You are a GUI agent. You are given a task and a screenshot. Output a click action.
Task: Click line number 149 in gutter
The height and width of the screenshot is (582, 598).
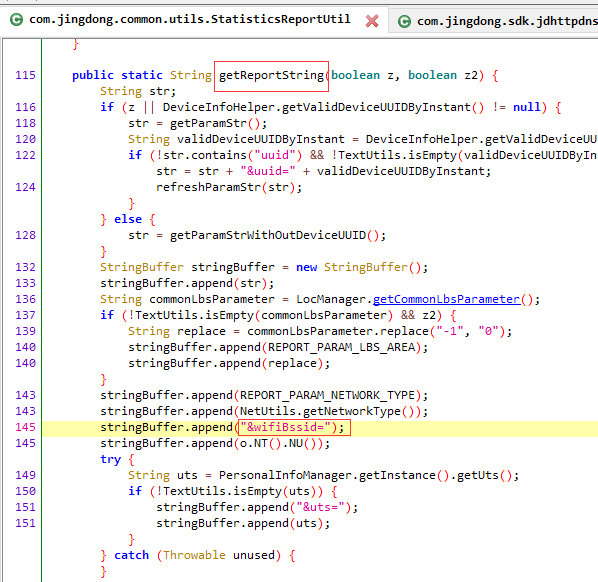(x=25, y=475)
